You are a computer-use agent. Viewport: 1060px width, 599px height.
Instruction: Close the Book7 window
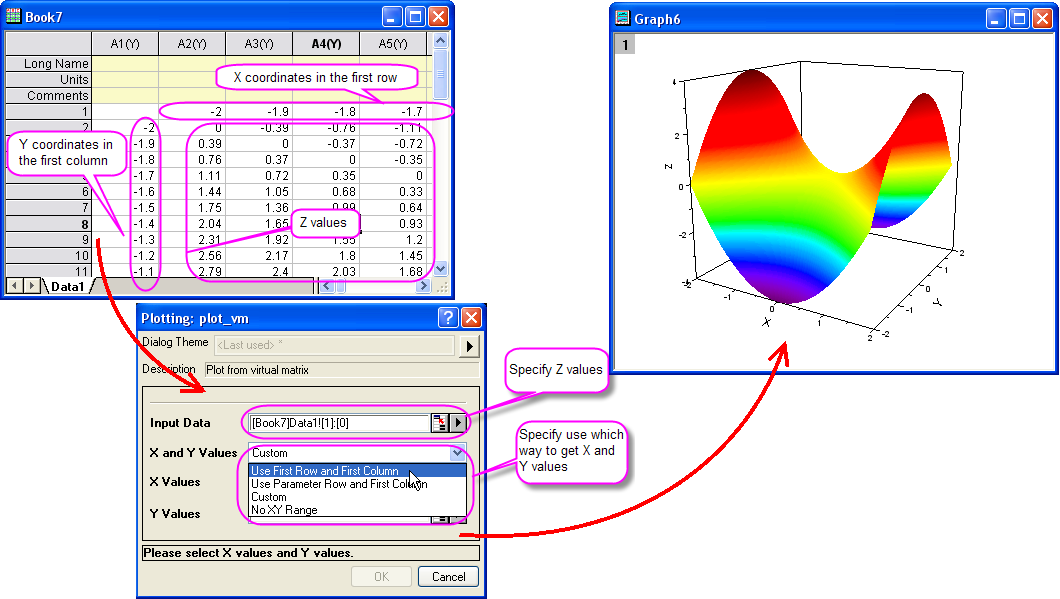point(438,17)
